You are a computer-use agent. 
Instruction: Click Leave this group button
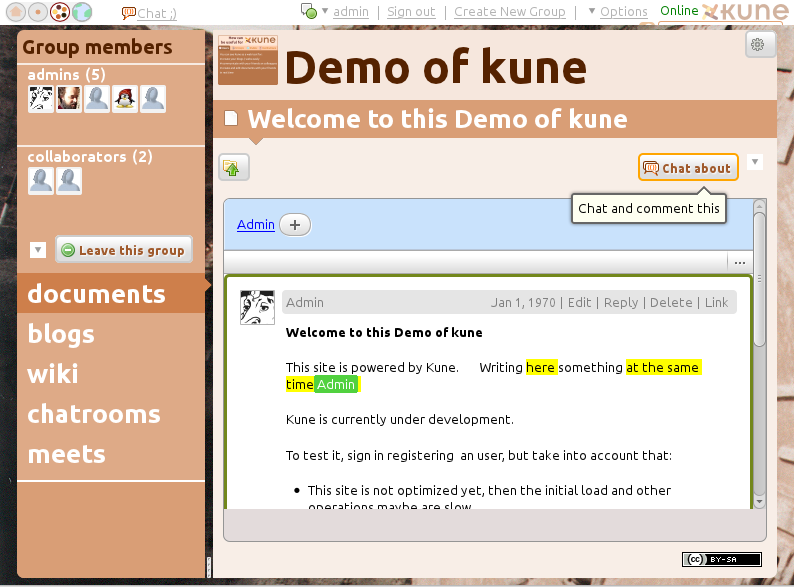(124, 250)
